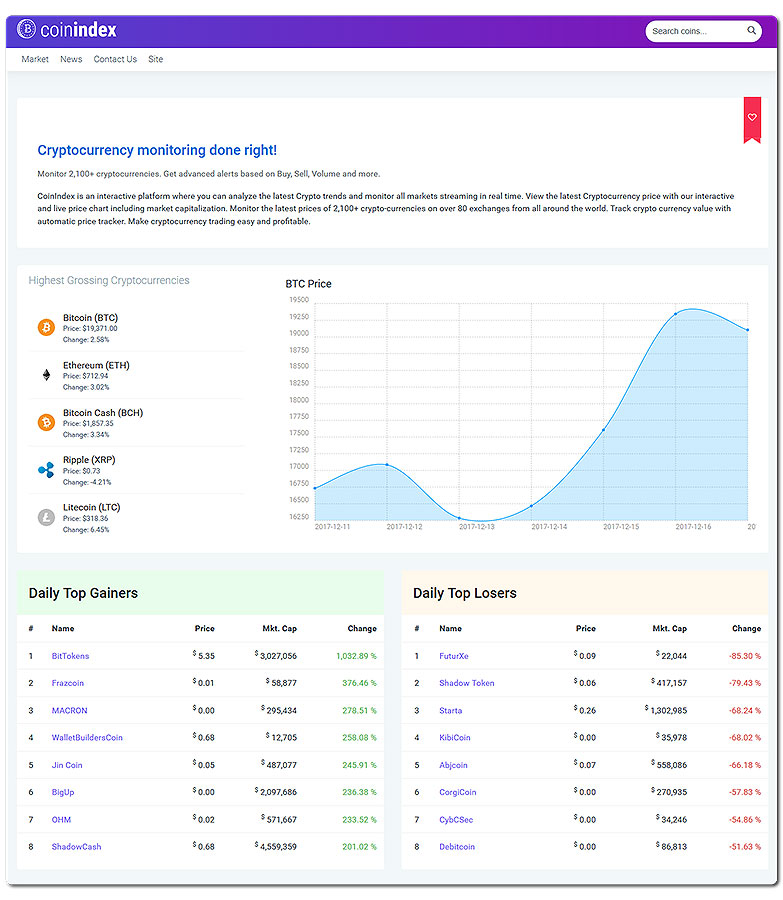Click the red heart bookmark ribbon
The width and height of the screenshot is (783, 900).
(x=752, y=119)
